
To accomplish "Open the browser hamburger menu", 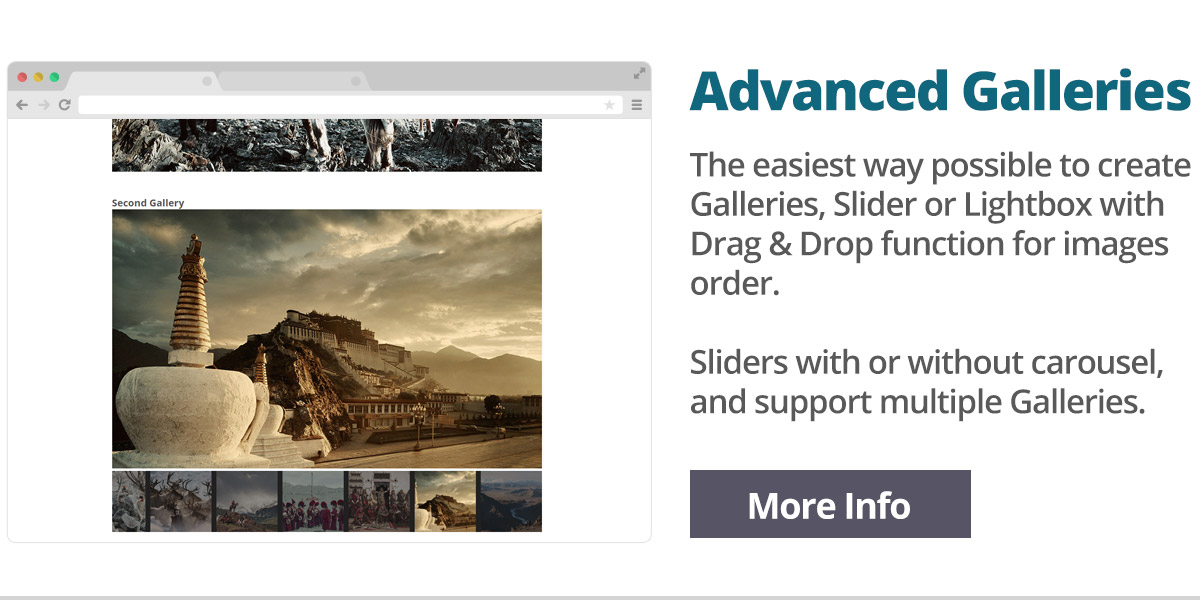I will (636, 105).
